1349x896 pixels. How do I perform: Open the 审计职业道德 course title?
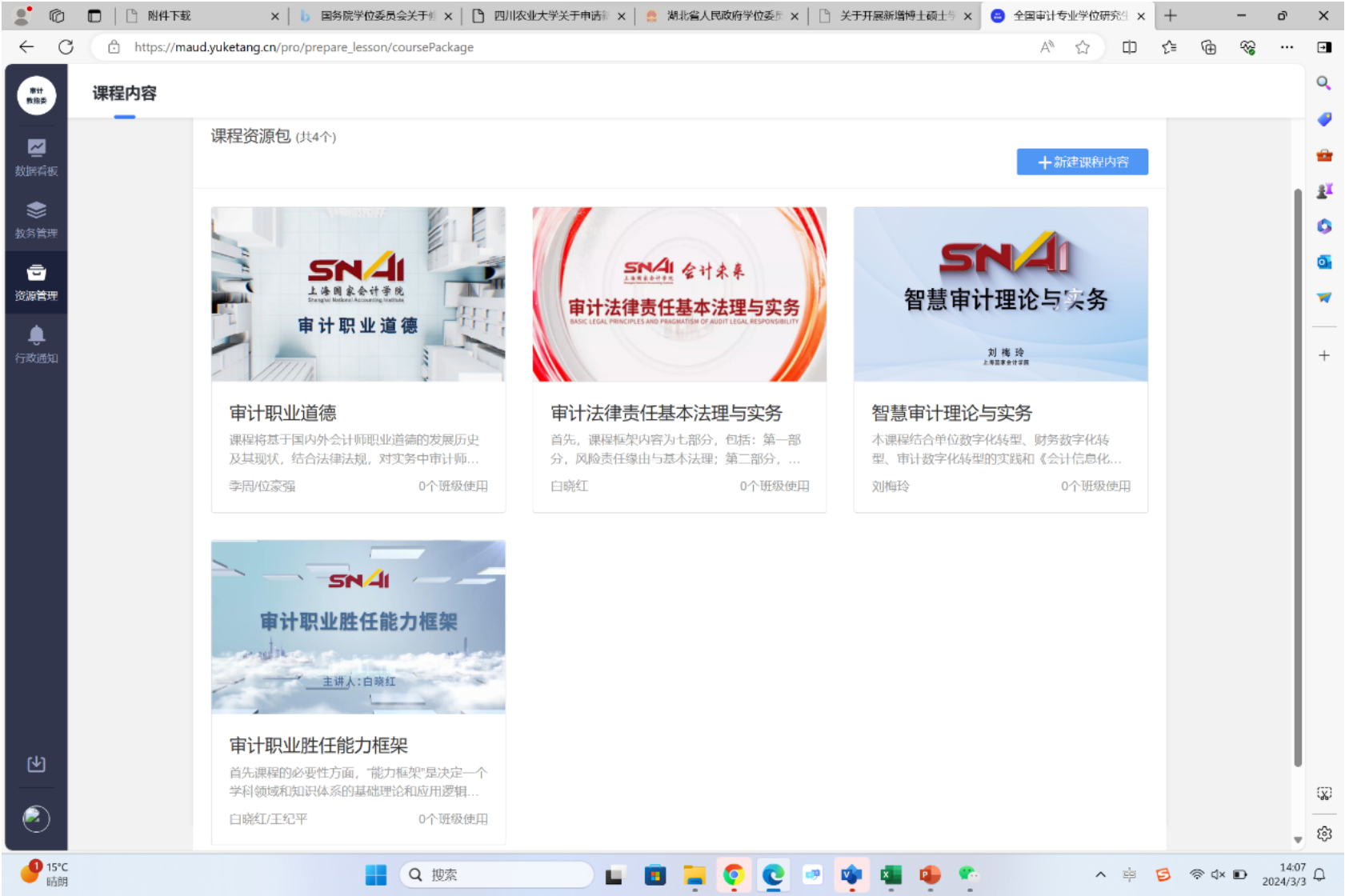282,413
